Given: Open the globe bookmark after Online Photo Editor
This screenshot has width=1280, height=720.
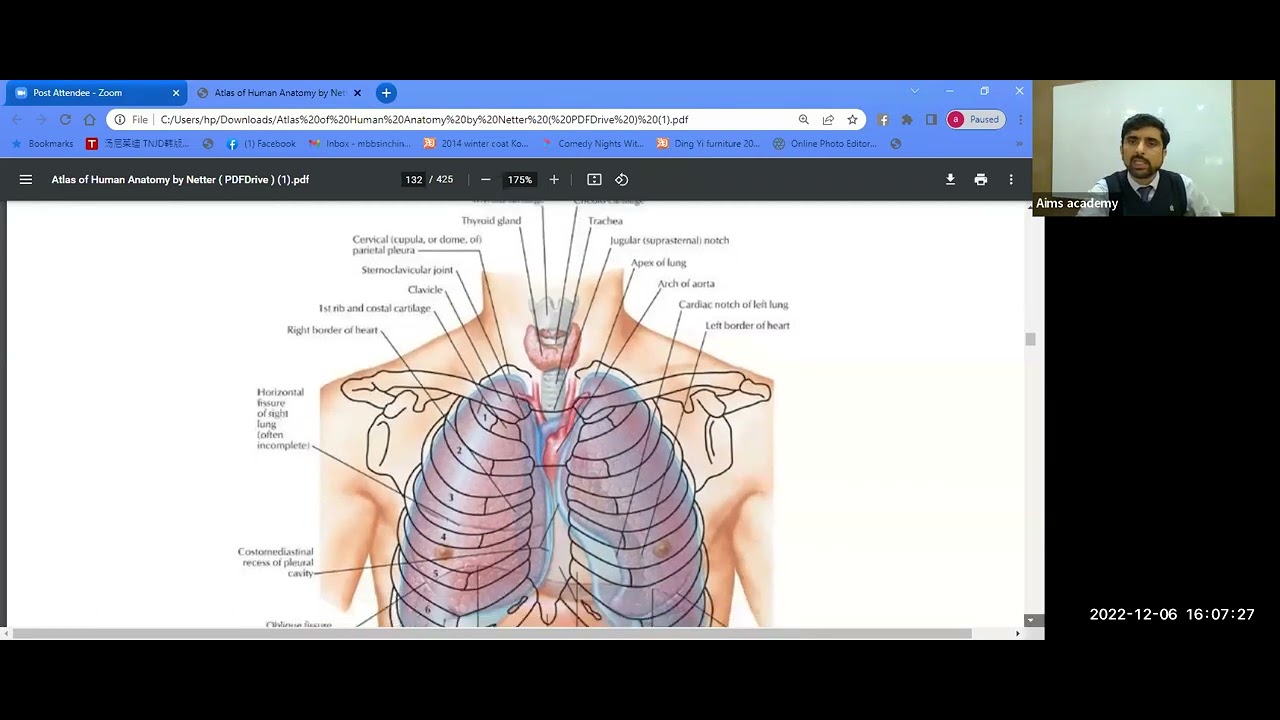Looking at the screenshot, I should (896, 144).
